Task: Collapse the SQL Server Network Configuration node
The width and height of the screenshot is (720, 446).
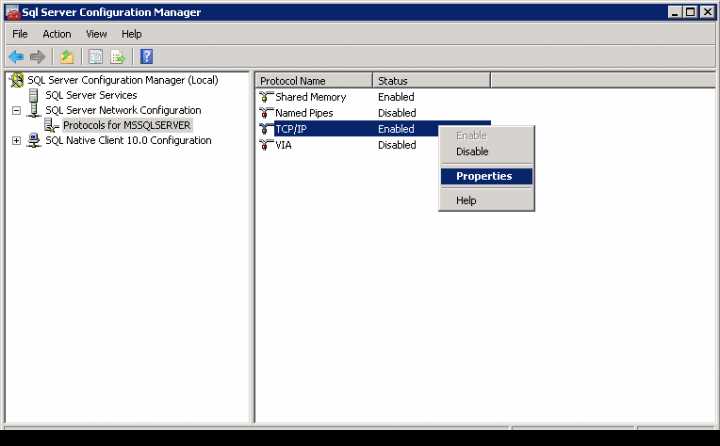Action: pyautogui.click(x=16, y=111)
